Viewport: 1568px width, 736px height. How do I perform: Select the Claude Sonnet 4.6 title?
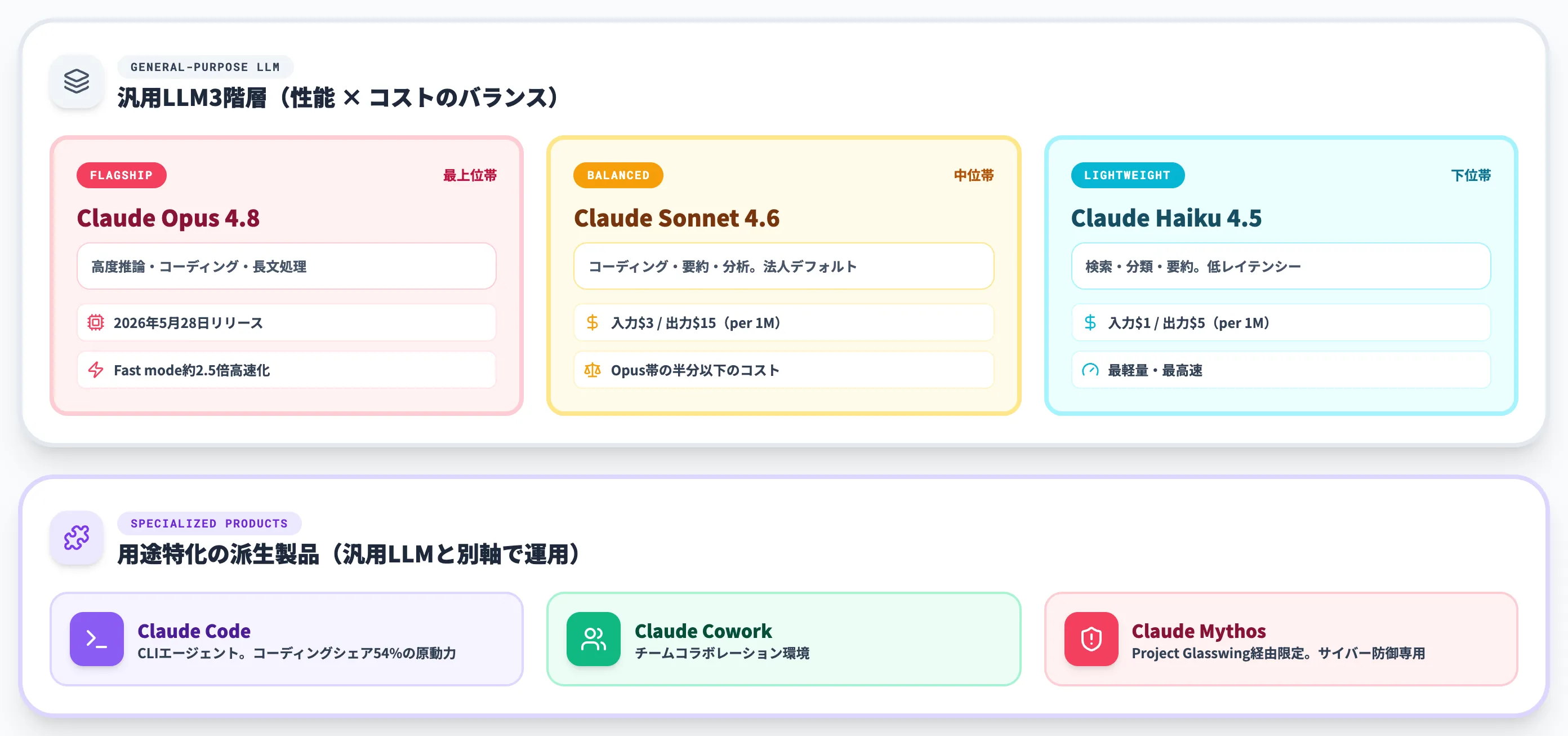(x=676, y=218)
